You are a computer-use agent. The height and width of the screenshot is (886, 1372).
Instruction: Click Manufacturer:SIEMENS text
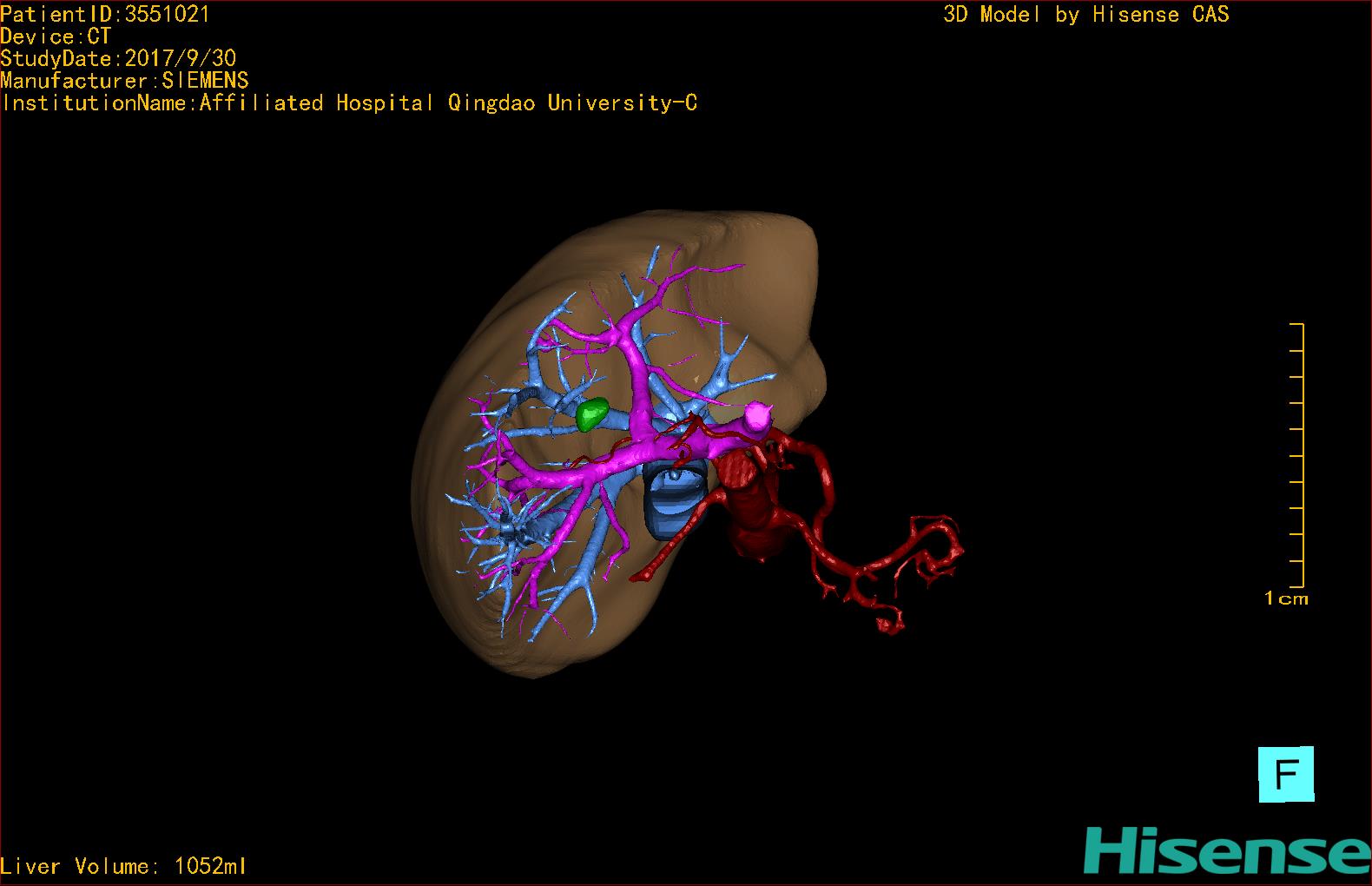point(125,81)
